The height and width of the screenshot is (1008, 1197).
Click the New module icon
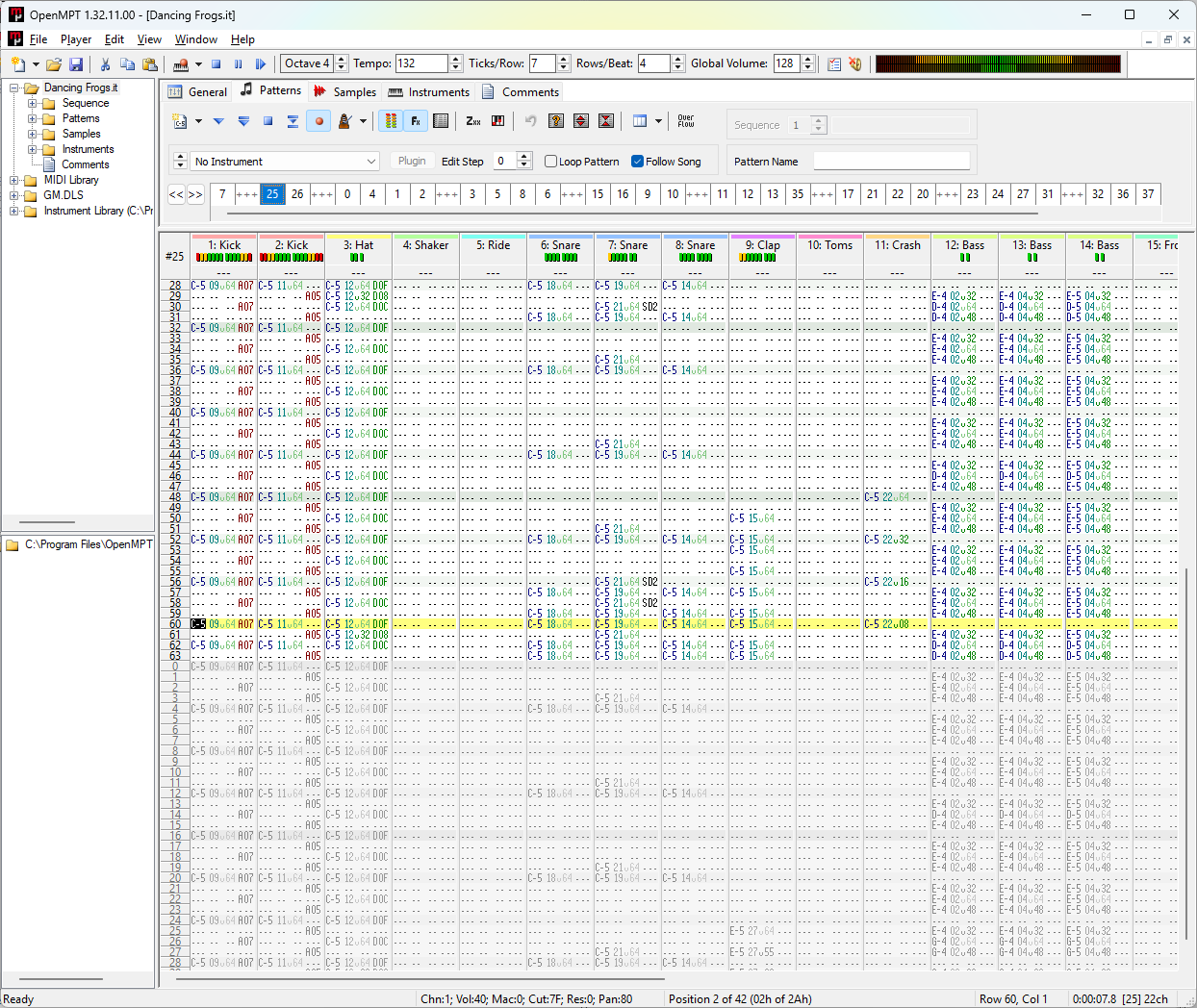[17, 64]
